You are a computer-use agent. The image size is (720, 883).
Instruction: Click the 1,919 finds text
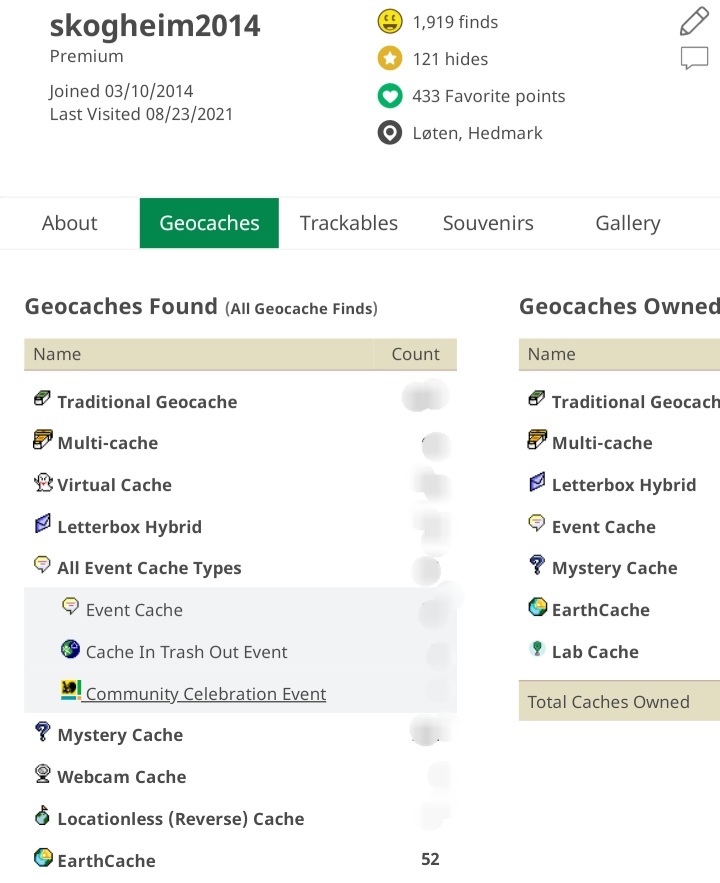click(x=455, y=22)
